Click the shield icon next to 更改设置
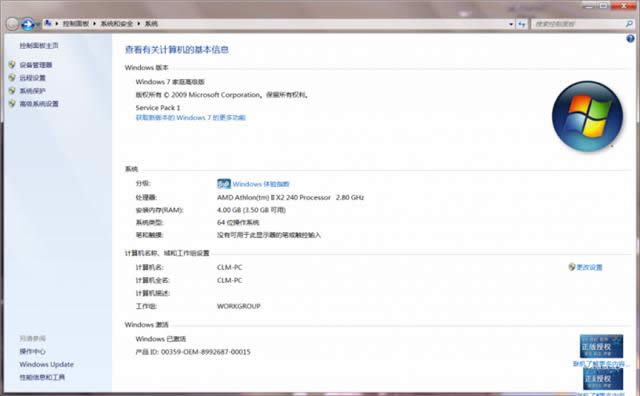The width and height of the screenshot is (640, 396). coord(572,267)
